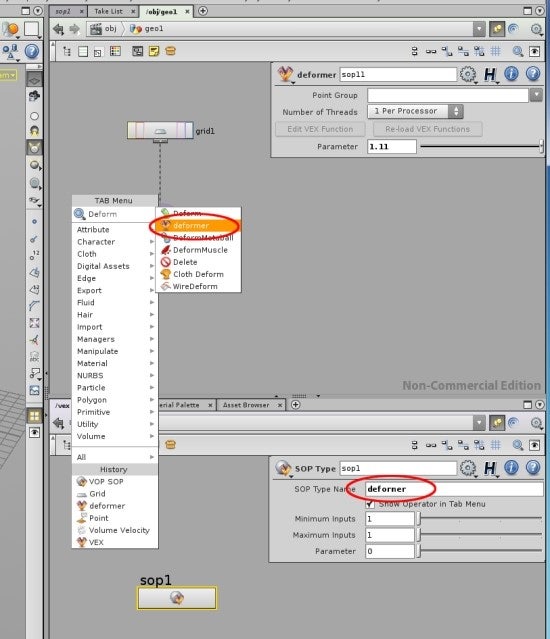Screen dimensions: 550x639
Task: Toggle the pin icon in upper network pane
Action: click(497, 29)
